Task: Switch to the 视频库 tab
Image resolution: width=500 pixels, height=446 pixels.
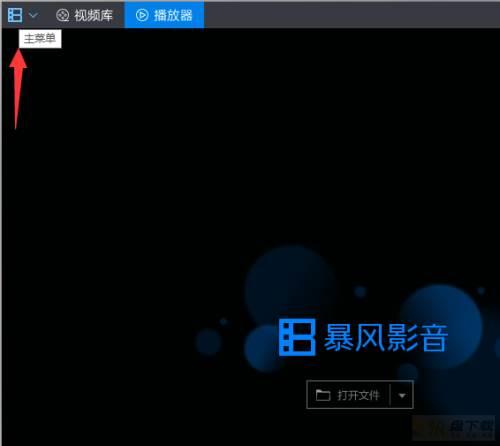Action: point(85,15)
